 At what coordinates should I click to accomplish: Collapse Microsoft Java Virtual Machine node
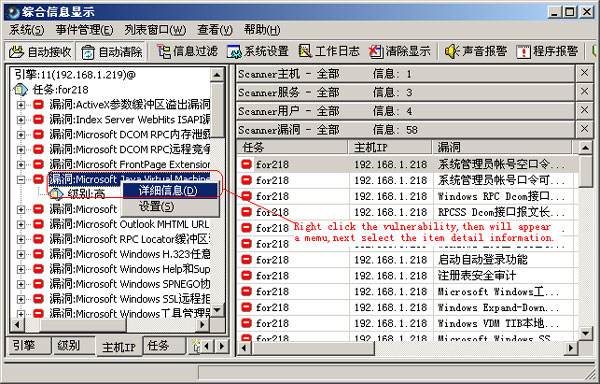coord(21,179)
